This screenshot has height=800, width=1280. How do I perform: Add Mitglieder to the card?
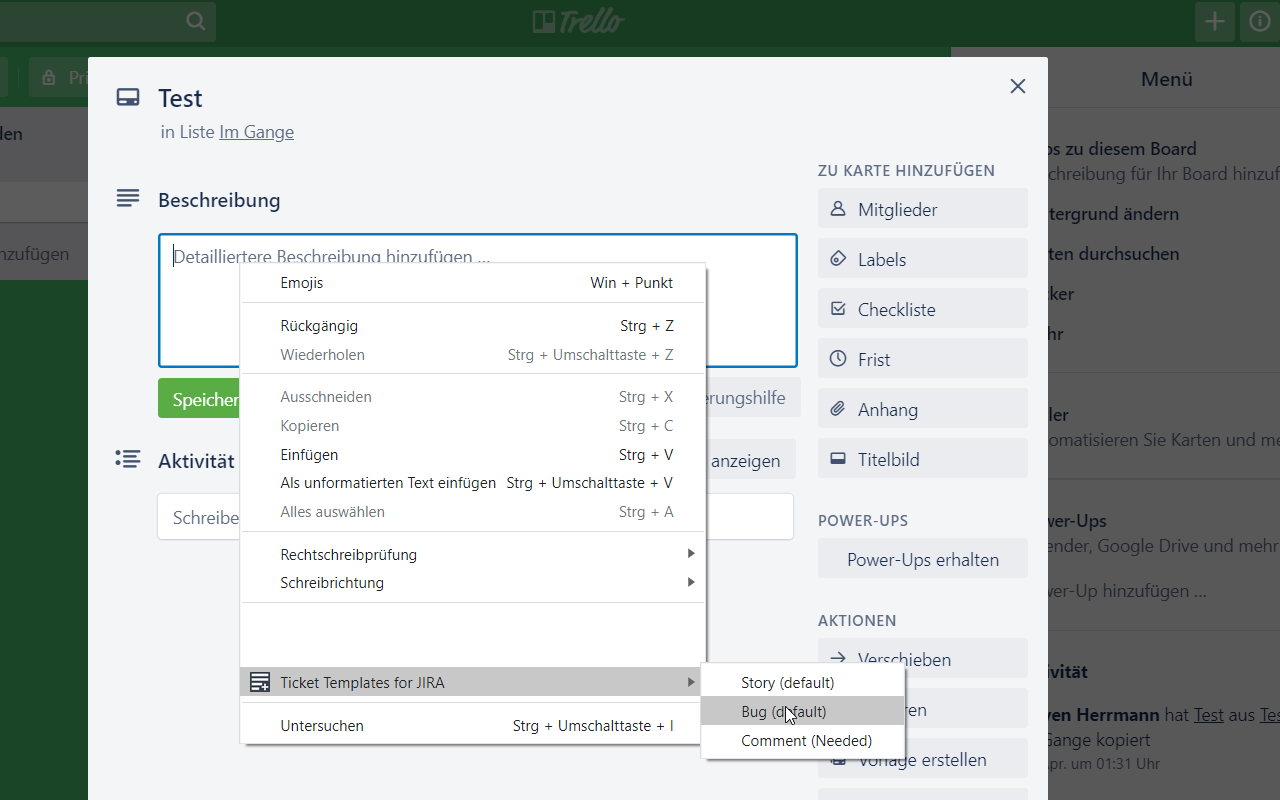click(x=922, y=209)
